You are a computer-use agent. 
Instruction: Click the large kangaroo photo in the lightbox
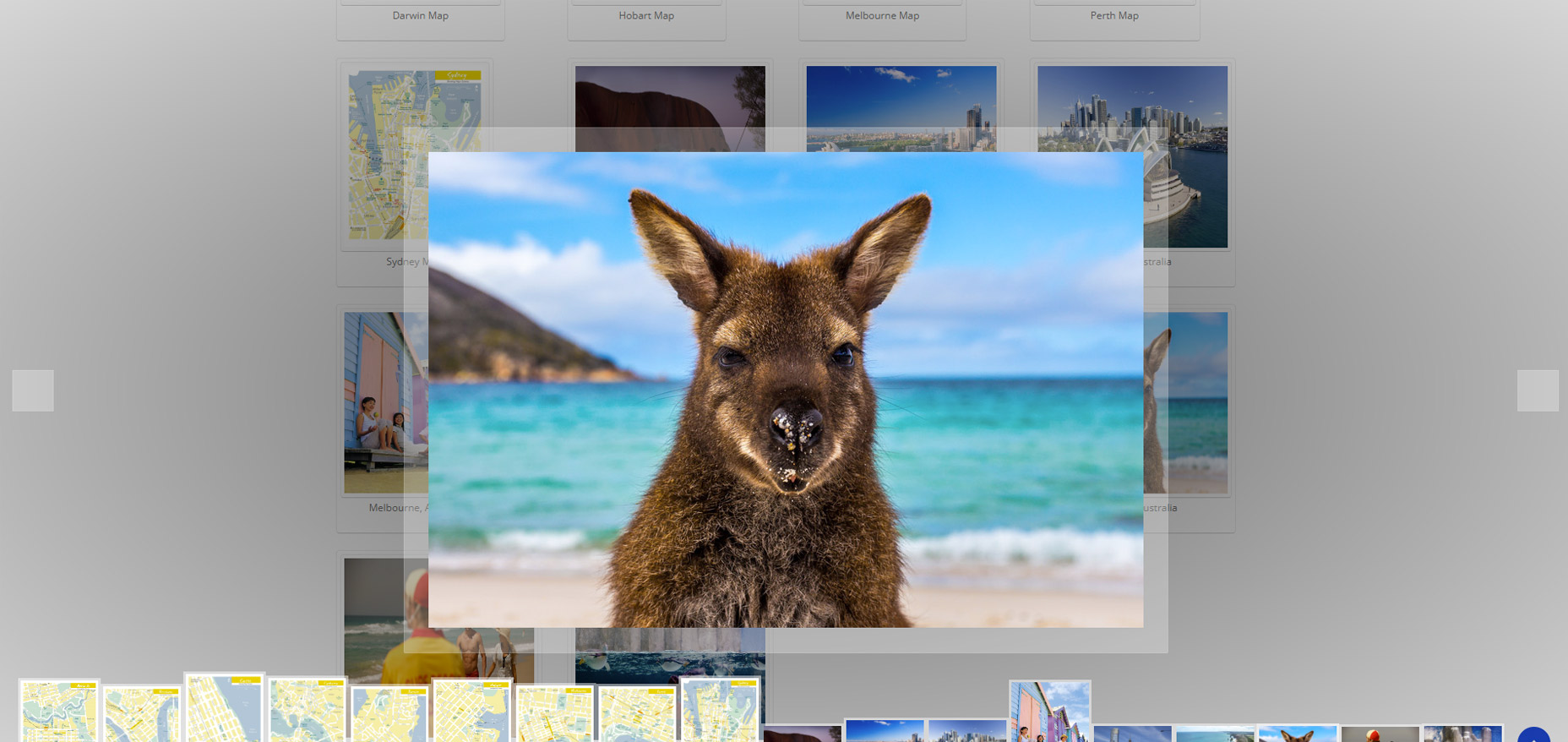(x=786, y=390)
